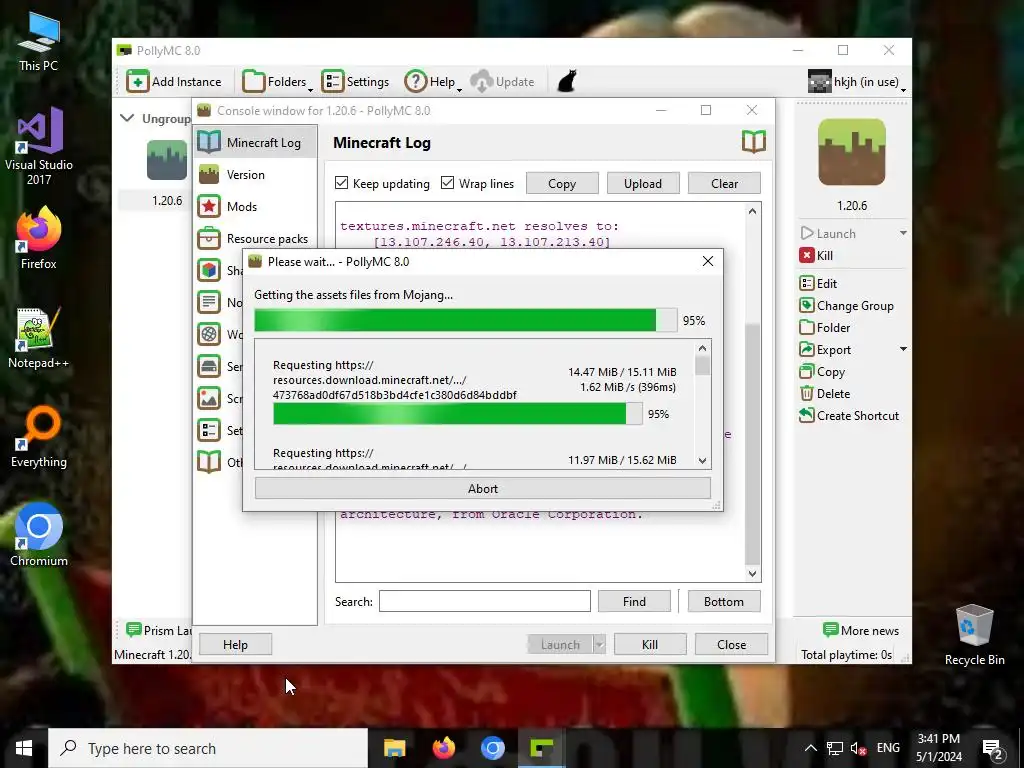
Task: Open Settings in PollyMC toolbar
Action: click(x=355, y=82)
